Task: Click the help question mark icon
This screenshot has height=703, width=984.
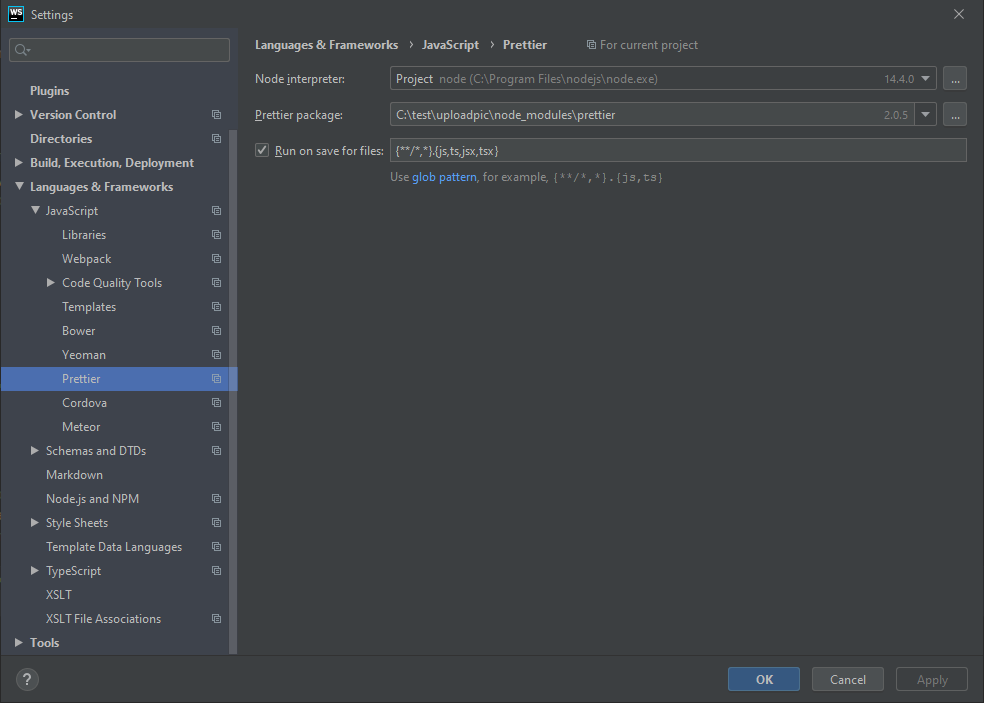Action: point(27,679)
